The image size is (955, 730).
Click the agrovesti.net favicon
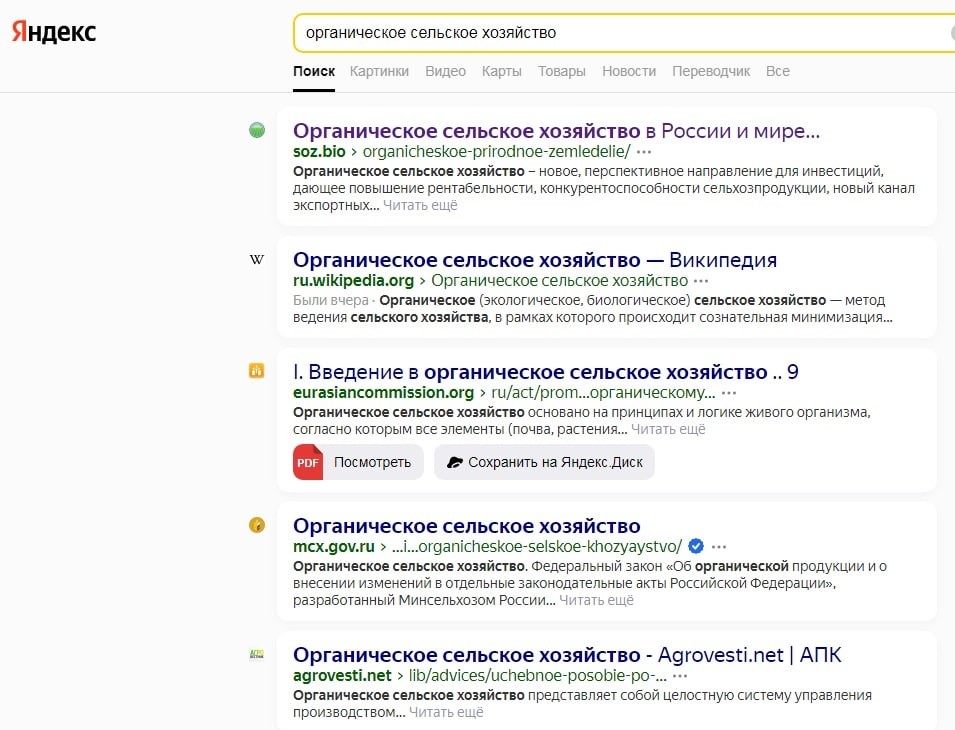[257, 655]
